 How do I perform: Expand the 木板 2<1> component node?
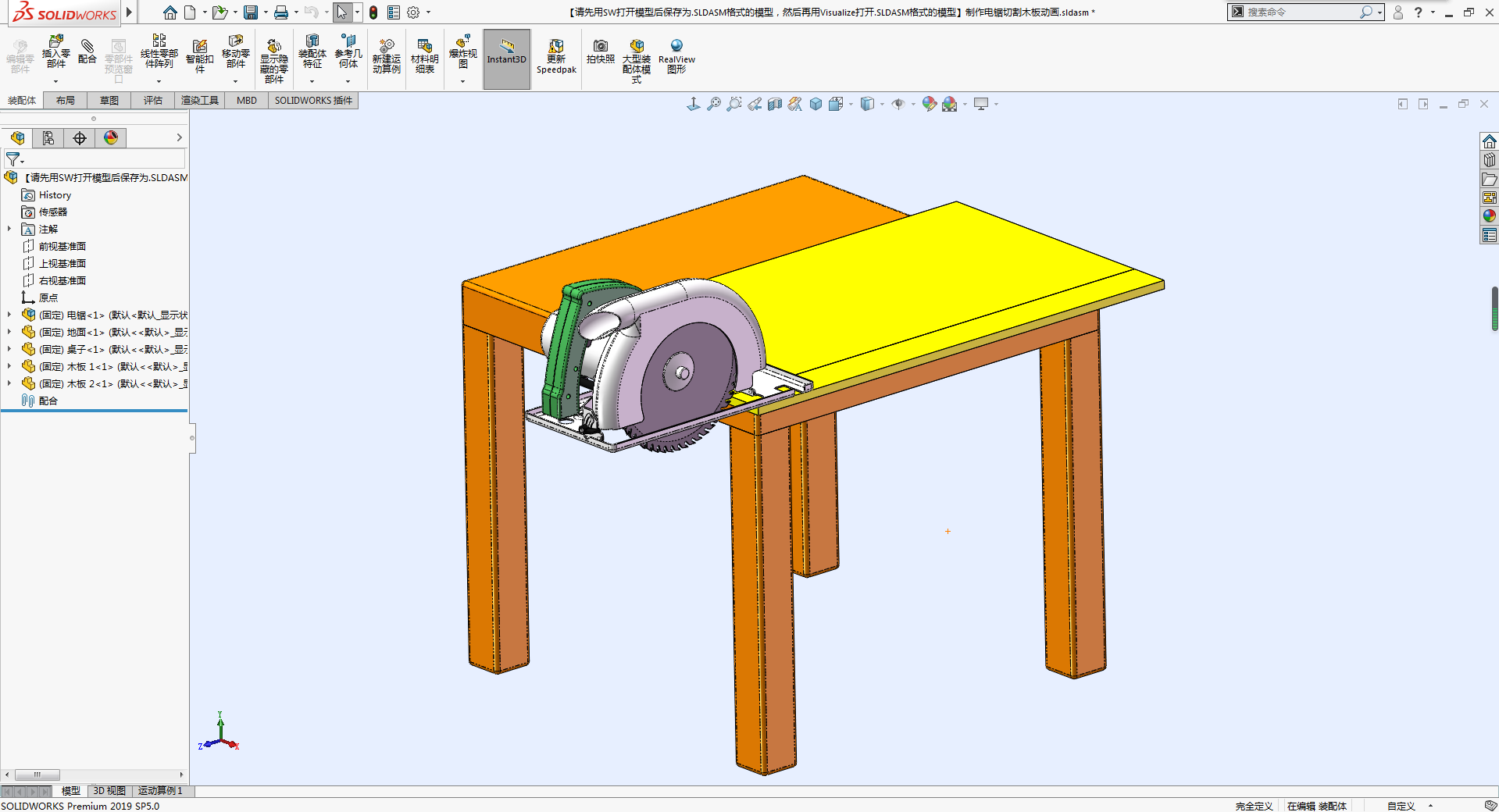9,383
